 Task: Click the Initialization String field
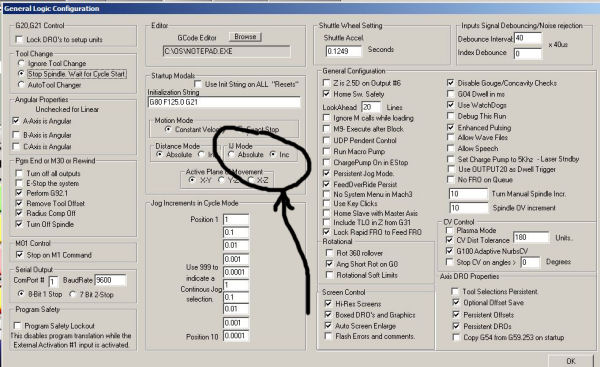(224, 102)
